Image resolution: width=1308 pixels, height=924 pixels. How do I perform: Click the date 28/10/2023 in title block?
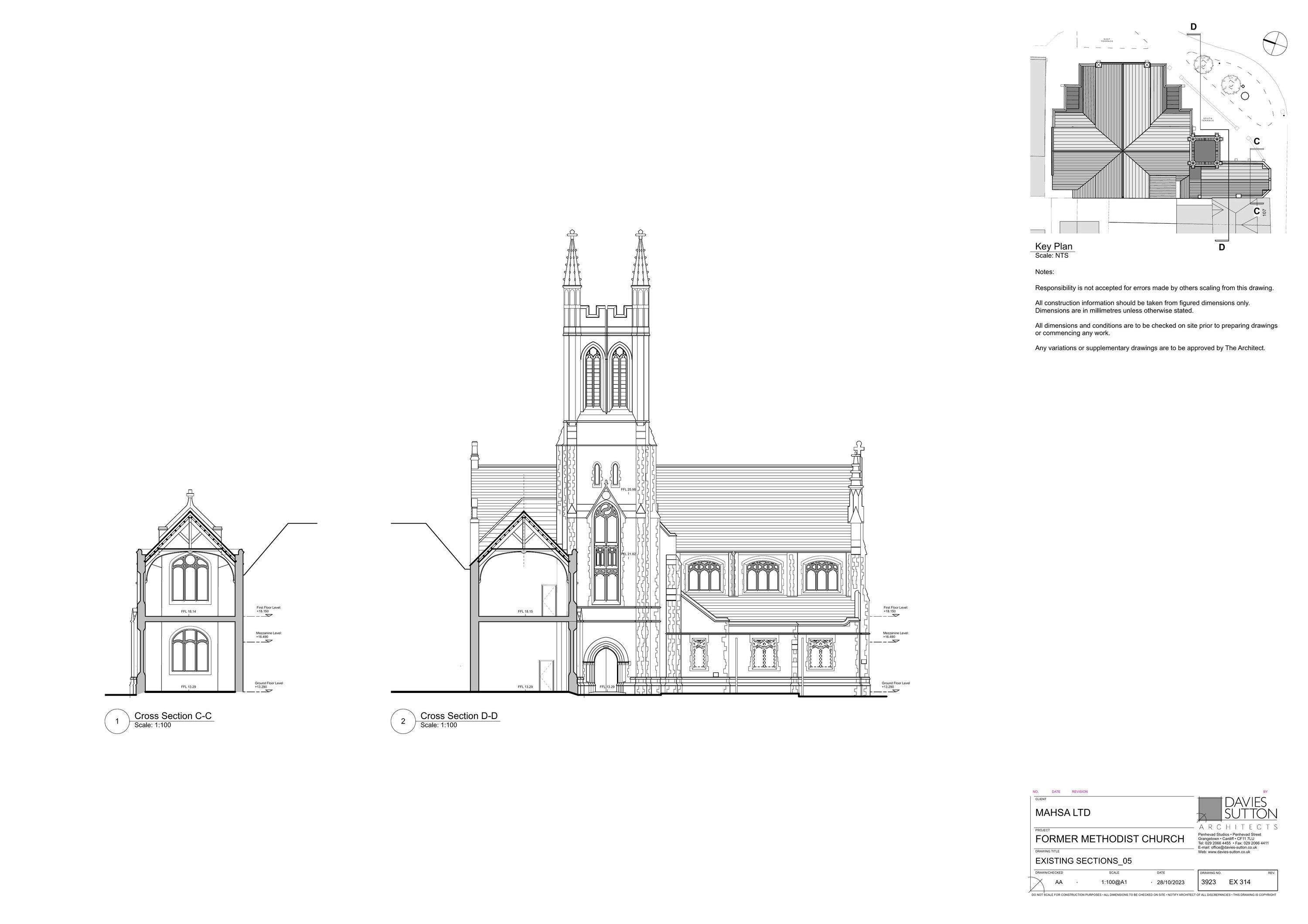1170,883
